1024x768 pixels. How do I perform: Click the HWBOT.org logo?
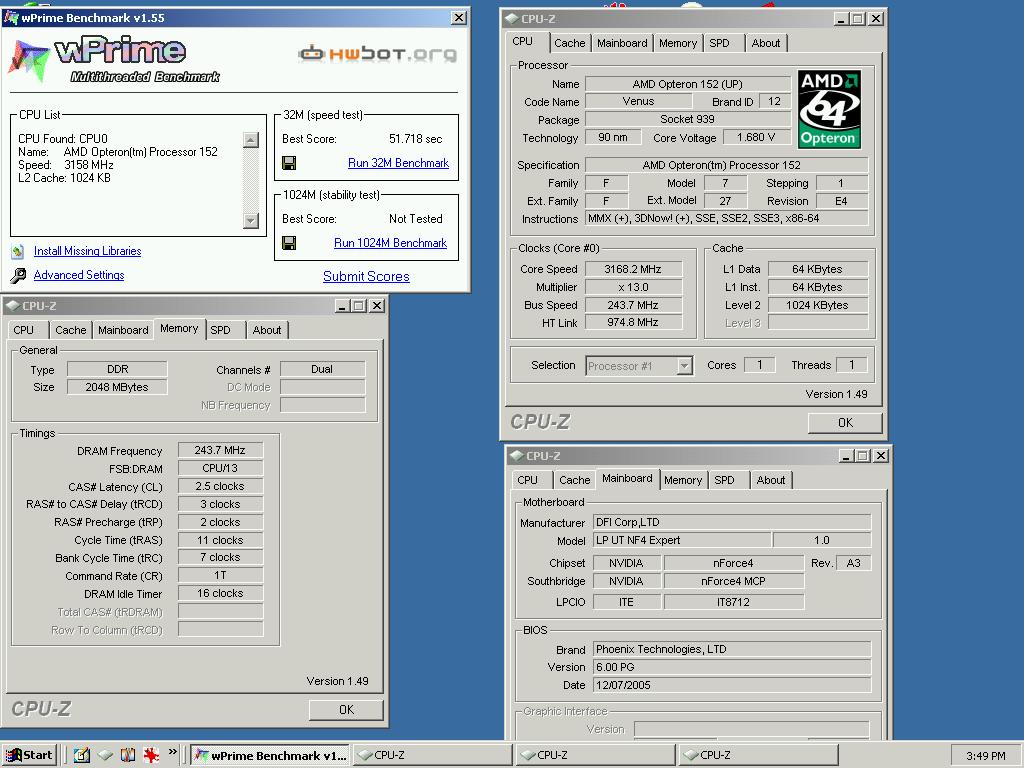pyautogui.click(x=377, y=53)
